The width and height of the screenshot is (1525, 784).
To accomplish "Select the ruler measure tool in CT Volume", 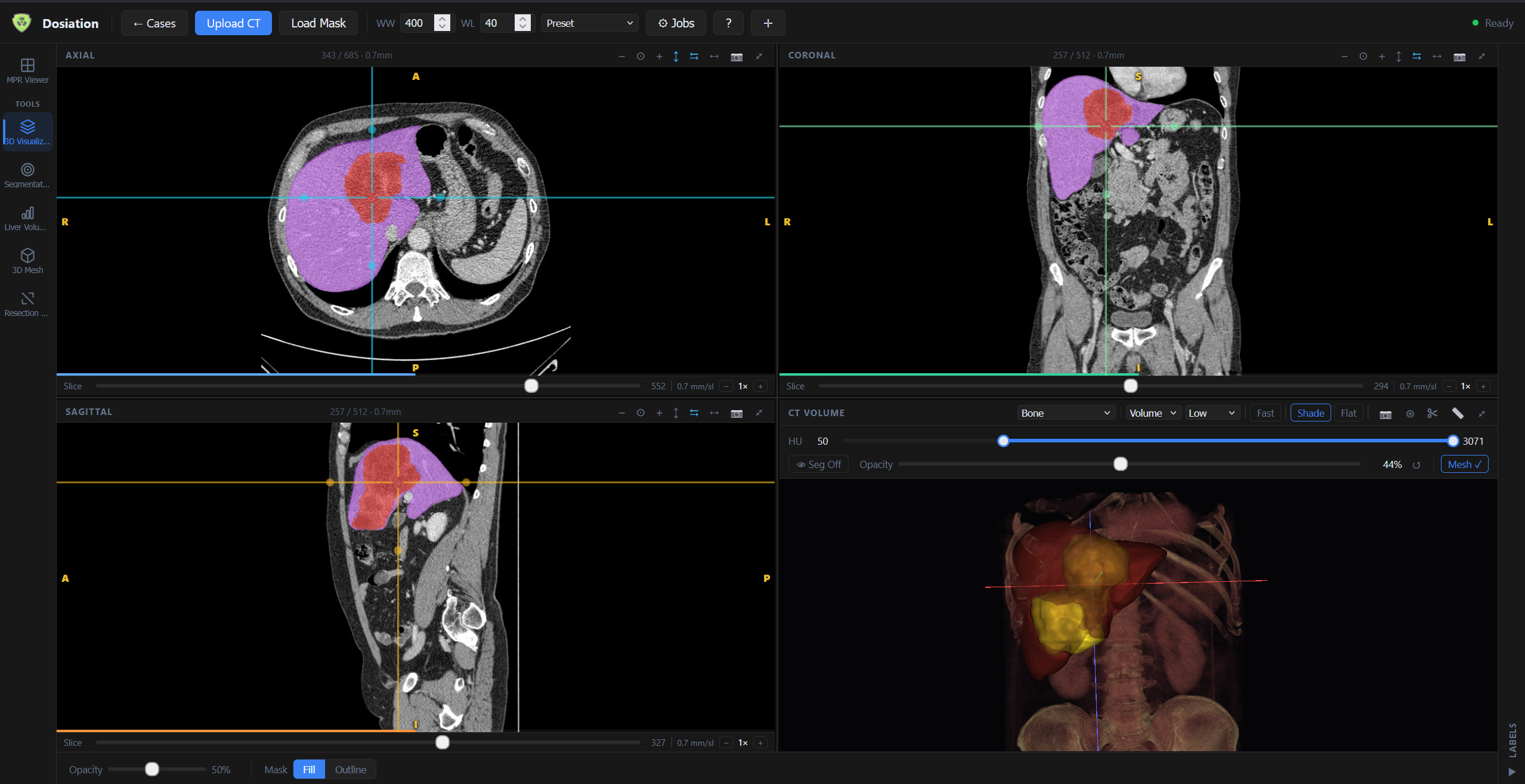I will (x=1458, y=413).
